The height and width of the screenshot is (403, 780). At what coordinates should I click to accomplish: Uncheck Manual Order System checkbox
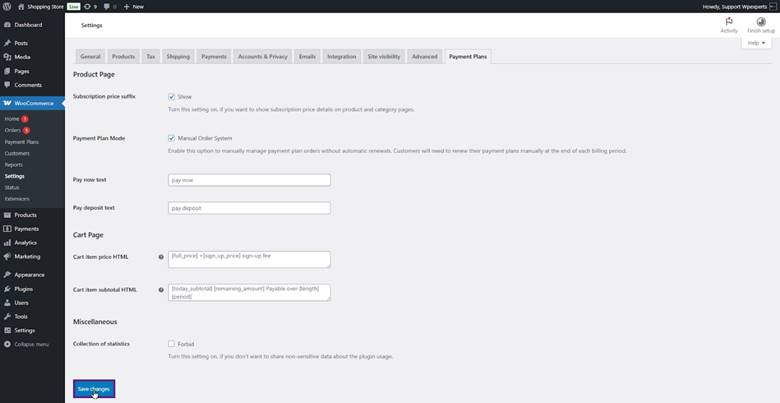point(171,138)
